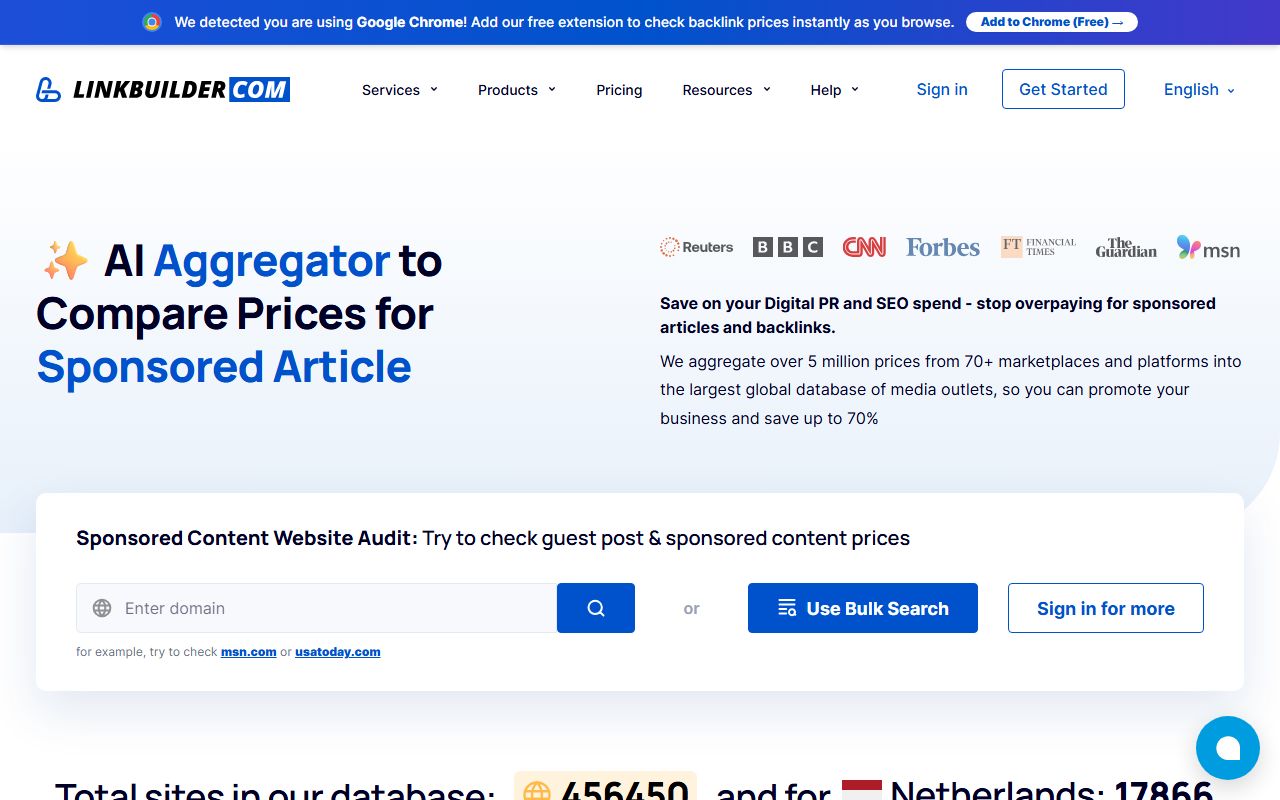Expand the Help menu

pos(835,90)
